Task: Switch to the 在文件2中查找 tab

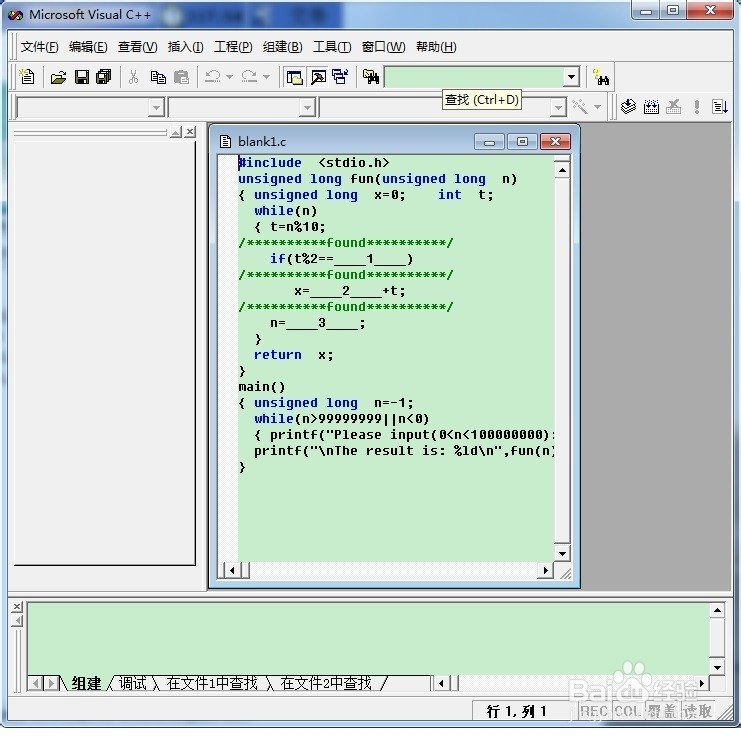Action: pyautogui.click(x=326, y=683)
